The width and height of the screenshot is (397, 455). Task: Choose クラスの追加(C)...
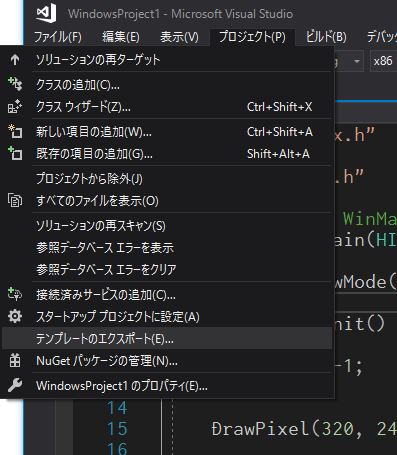click(x=167, y=85)
